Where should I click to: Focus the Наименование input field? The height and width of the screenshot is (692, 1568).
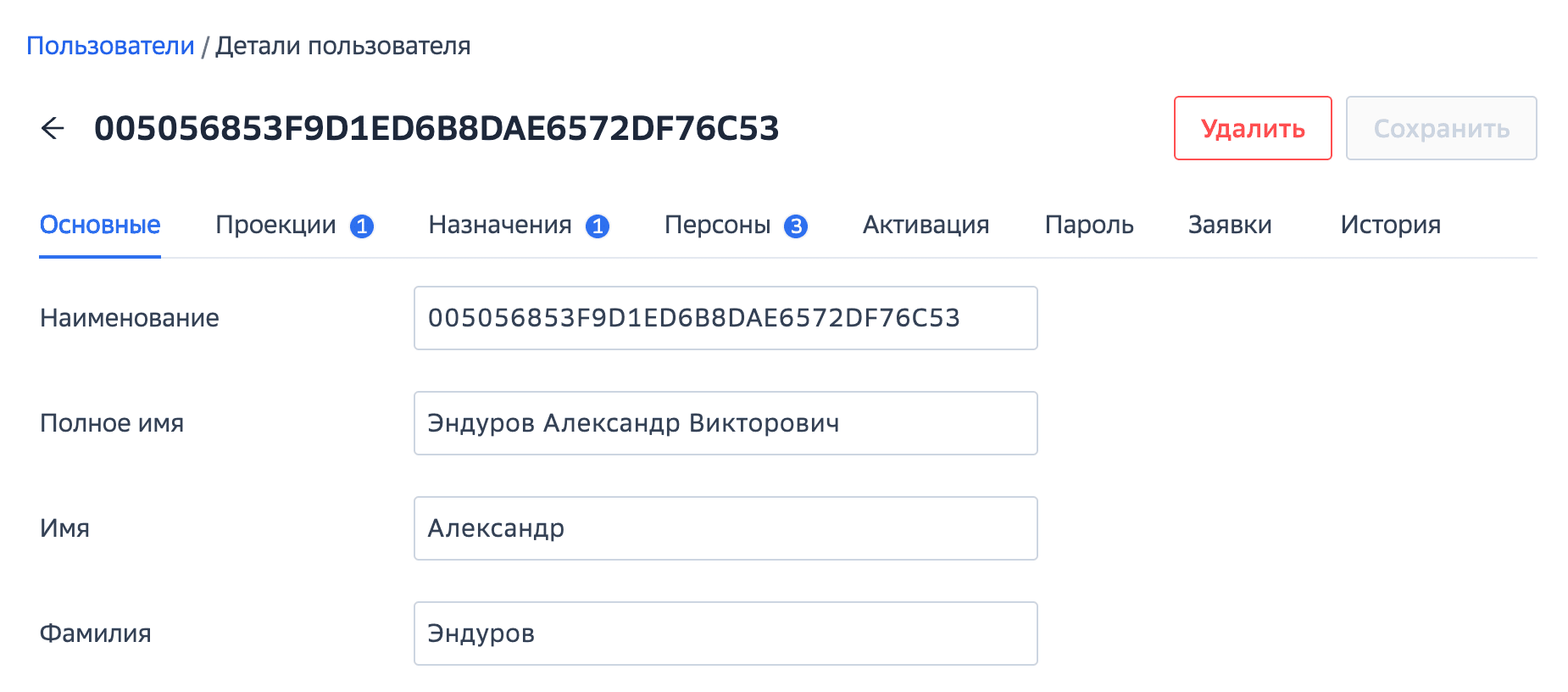(726, 318)
